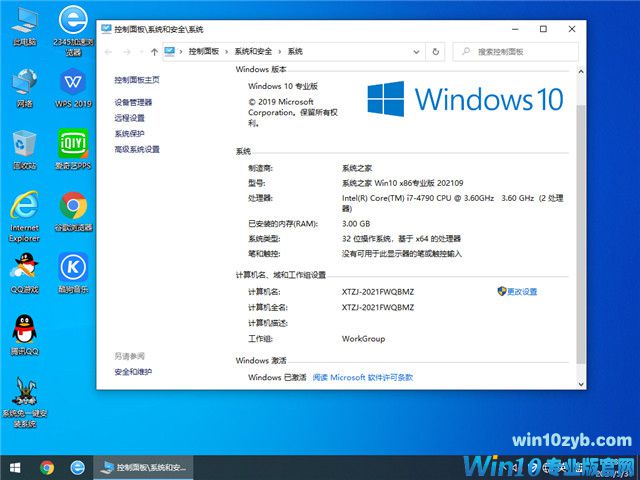Expand chevron before 控制面板 in breadcrumb
The width and height of the screenshot is (640, 480).
tap(181, 52)
